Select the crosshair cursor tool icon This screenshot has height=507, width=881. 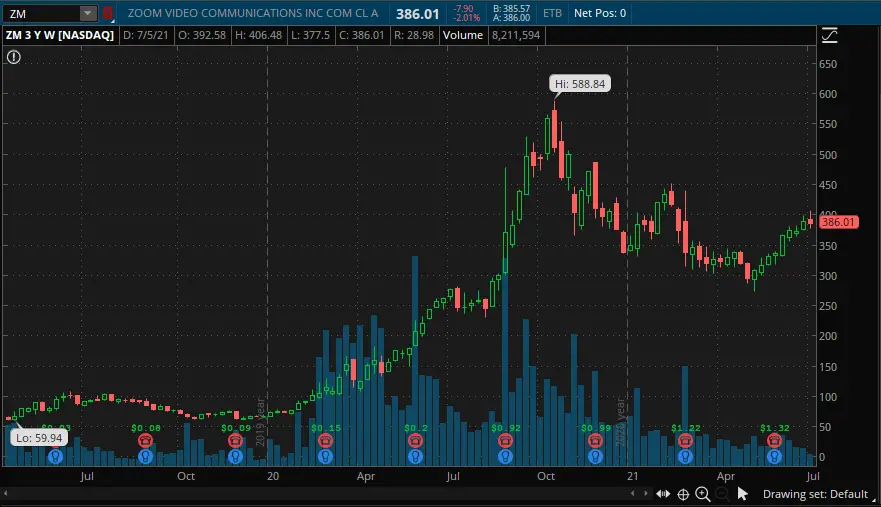[683, 494]
